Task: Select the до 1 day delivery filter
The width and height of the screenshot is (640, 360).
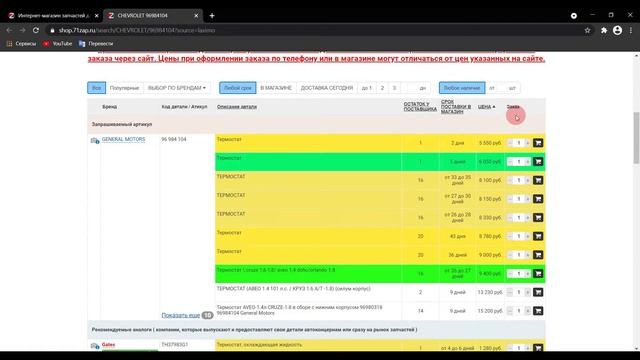Action: point(367,88)
